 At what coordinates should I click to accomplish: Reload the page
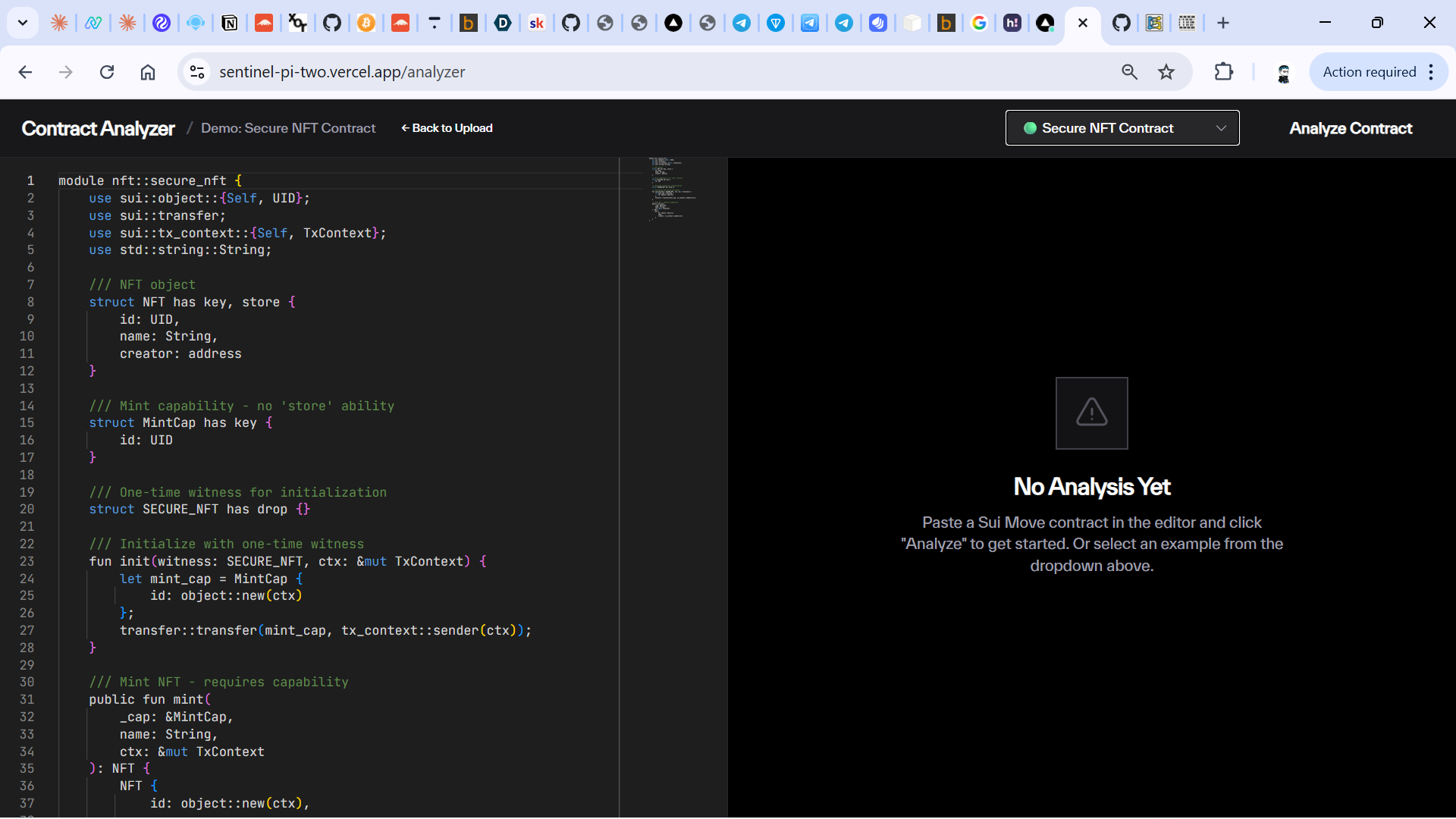tap(107, 72)
